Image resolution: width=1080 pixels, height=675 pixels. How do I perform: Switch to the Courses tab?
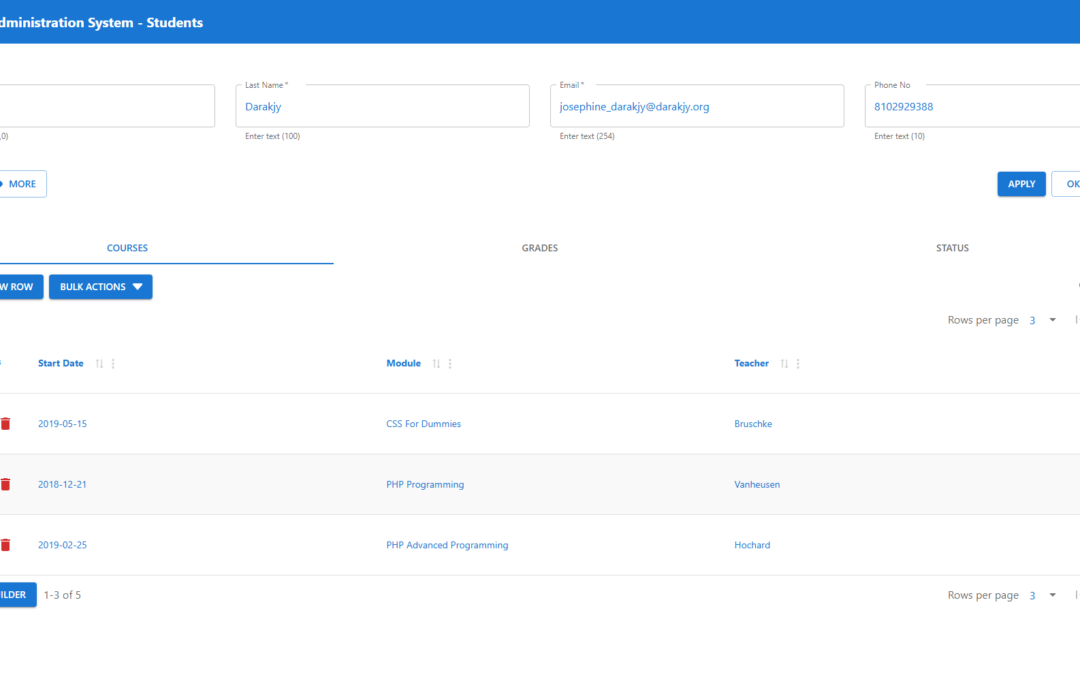click(127, 248)
